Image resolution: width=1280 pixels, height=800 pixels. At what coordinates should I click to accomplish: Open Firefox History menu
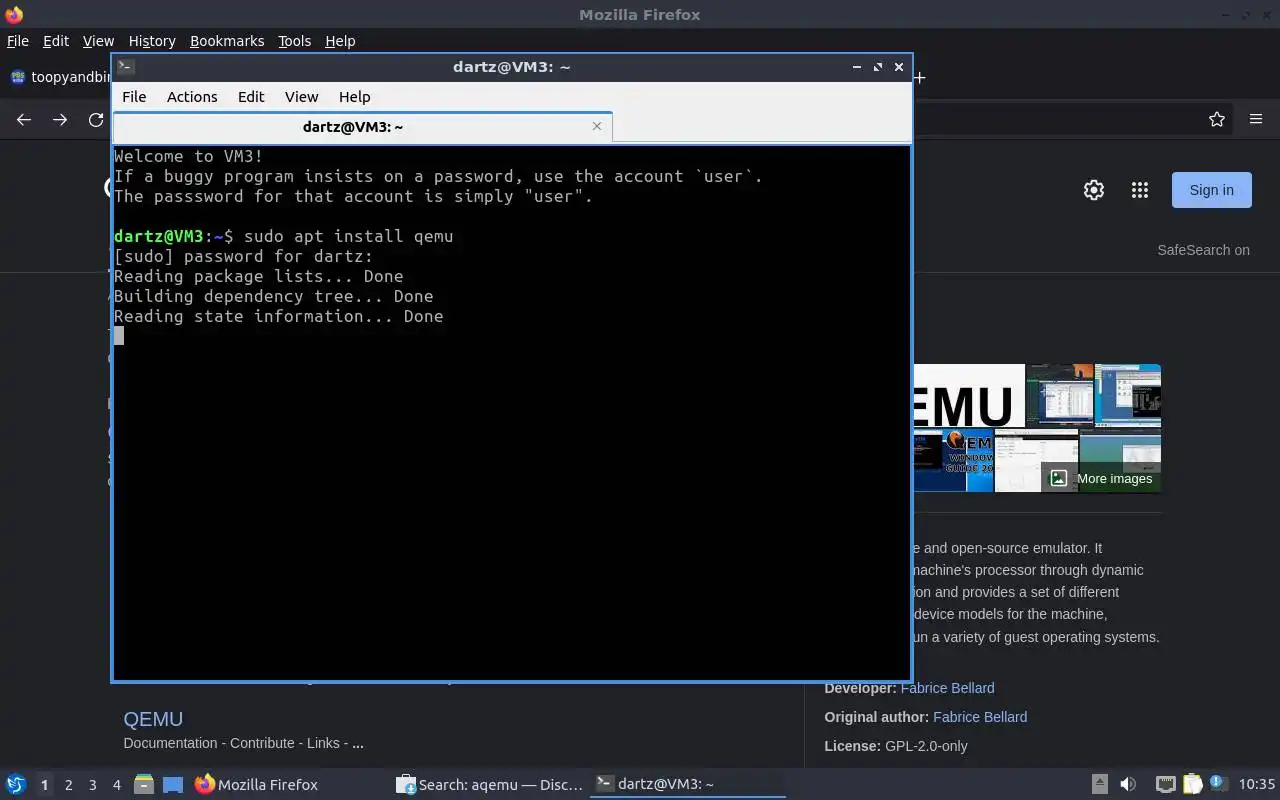(152, 41)
